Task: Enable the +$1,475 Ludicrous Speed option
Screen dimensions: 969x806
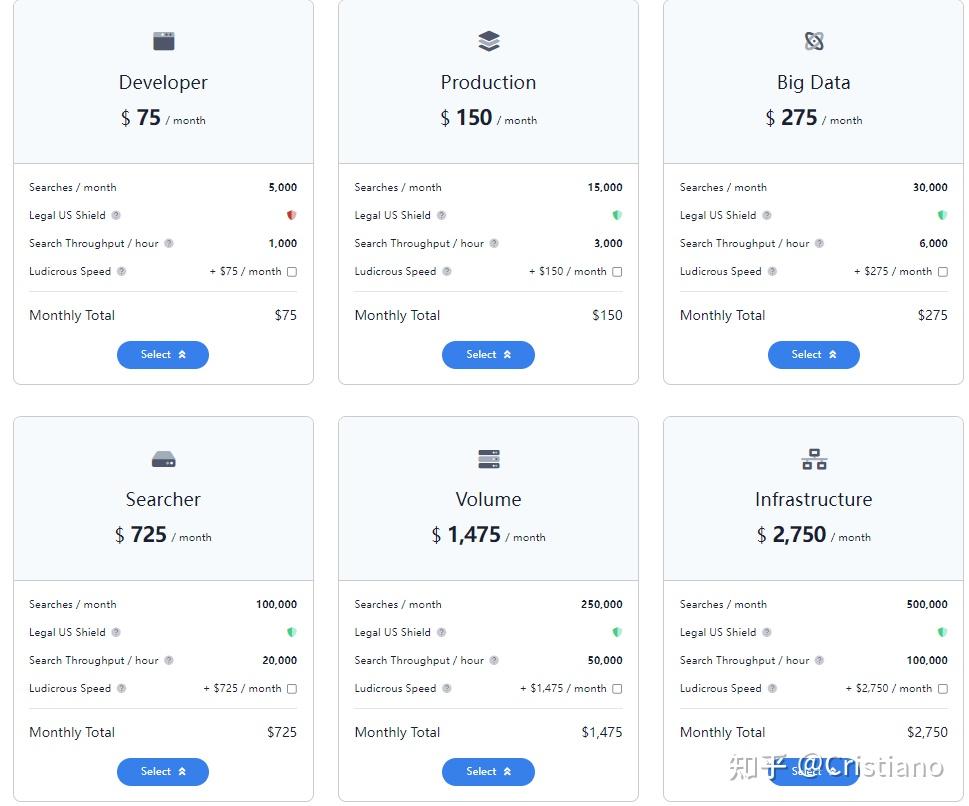Action: pyautogui.click(x=617, y=689)
